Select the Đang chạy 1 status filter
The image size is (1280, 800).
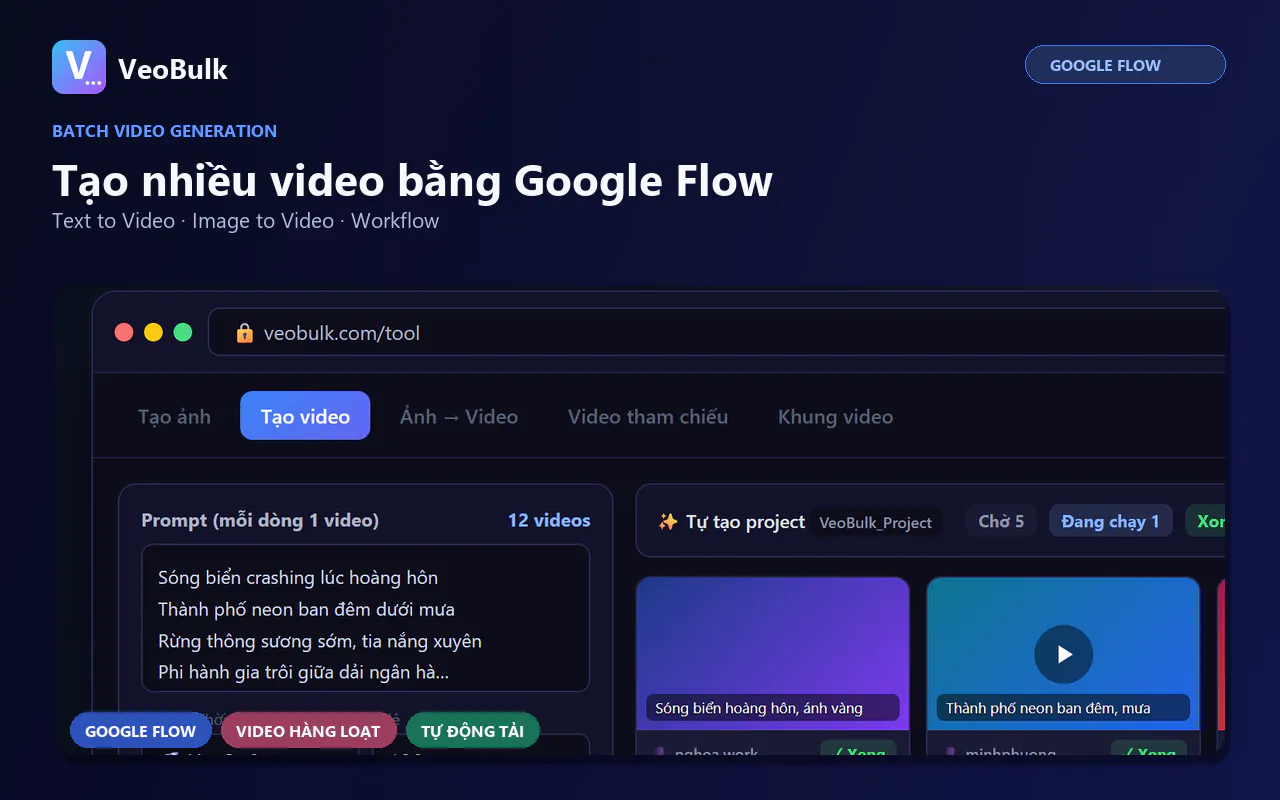coord(1110,521)
